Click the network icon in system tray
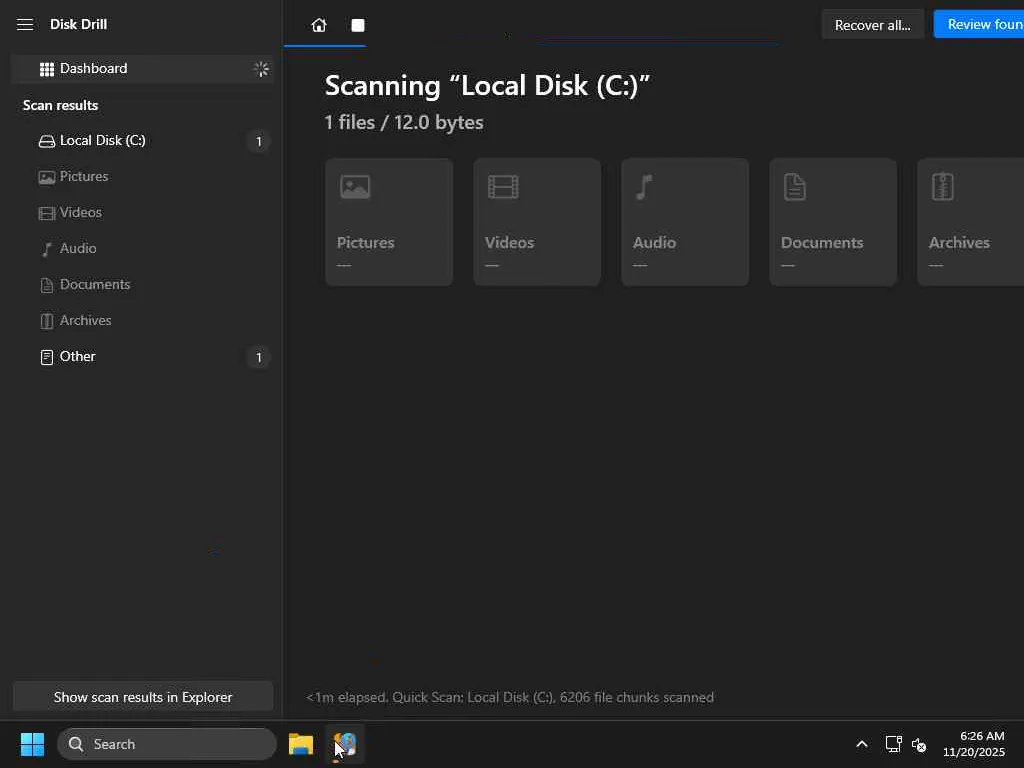This screenshot has width=1024, height=768. point(893,744)
